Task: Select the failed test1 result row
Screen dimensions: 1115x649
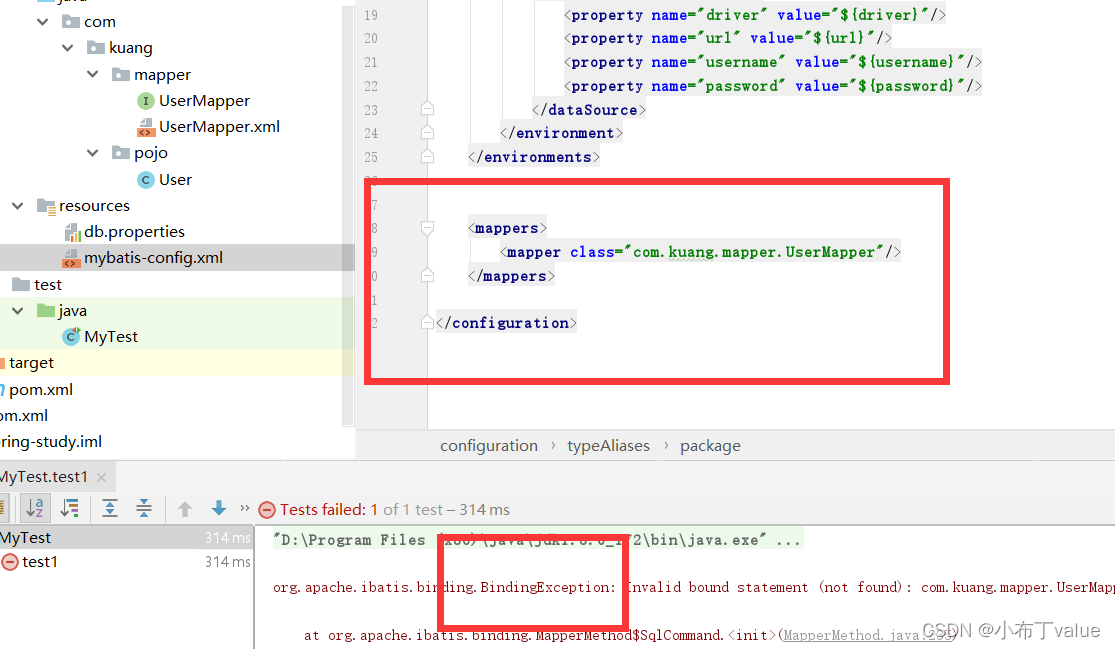Action: 127,562
